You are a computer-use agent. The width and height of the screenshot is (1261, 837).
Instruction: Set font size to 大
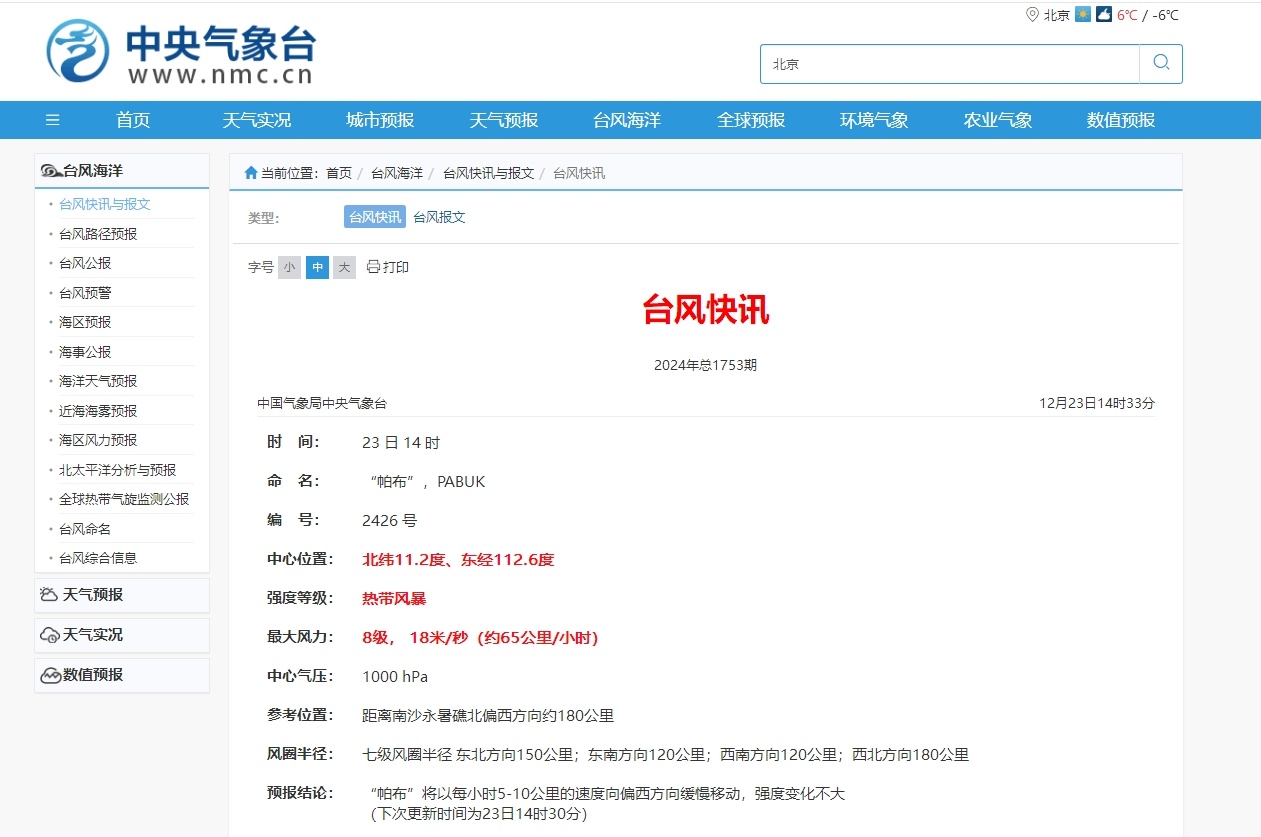click(344, 267)
